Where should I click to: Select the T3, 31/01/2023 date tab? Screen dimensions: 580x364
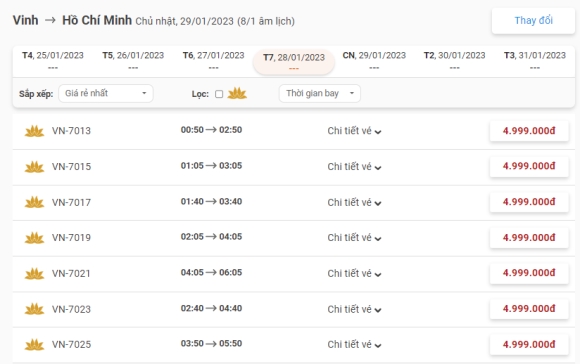pyautogui.click(x=535, y=60)
